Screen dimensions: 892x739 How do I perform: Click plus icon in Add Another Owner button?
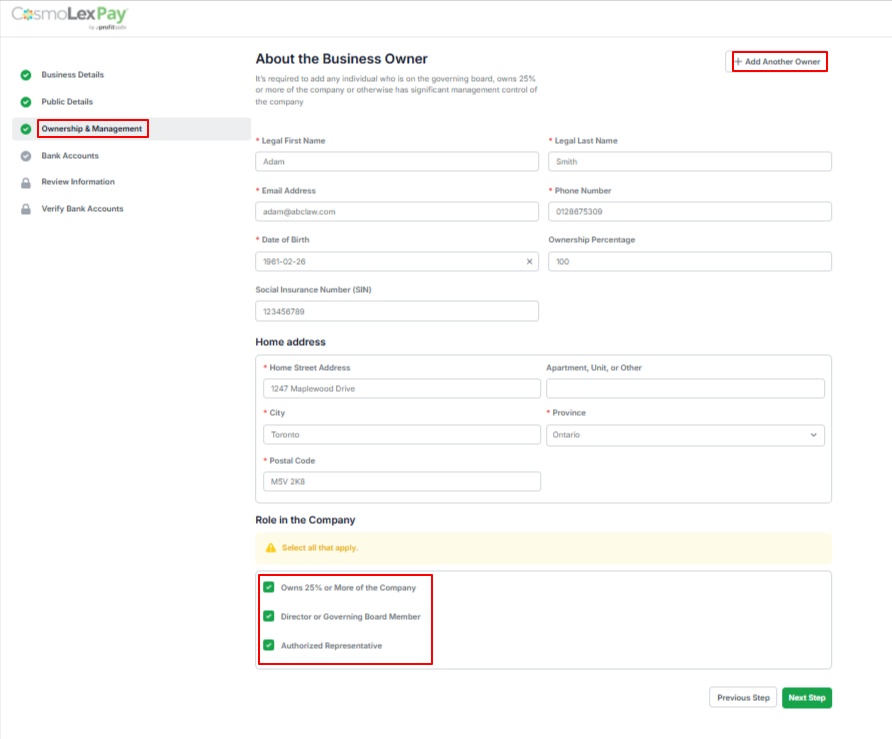tap(738, 61)
